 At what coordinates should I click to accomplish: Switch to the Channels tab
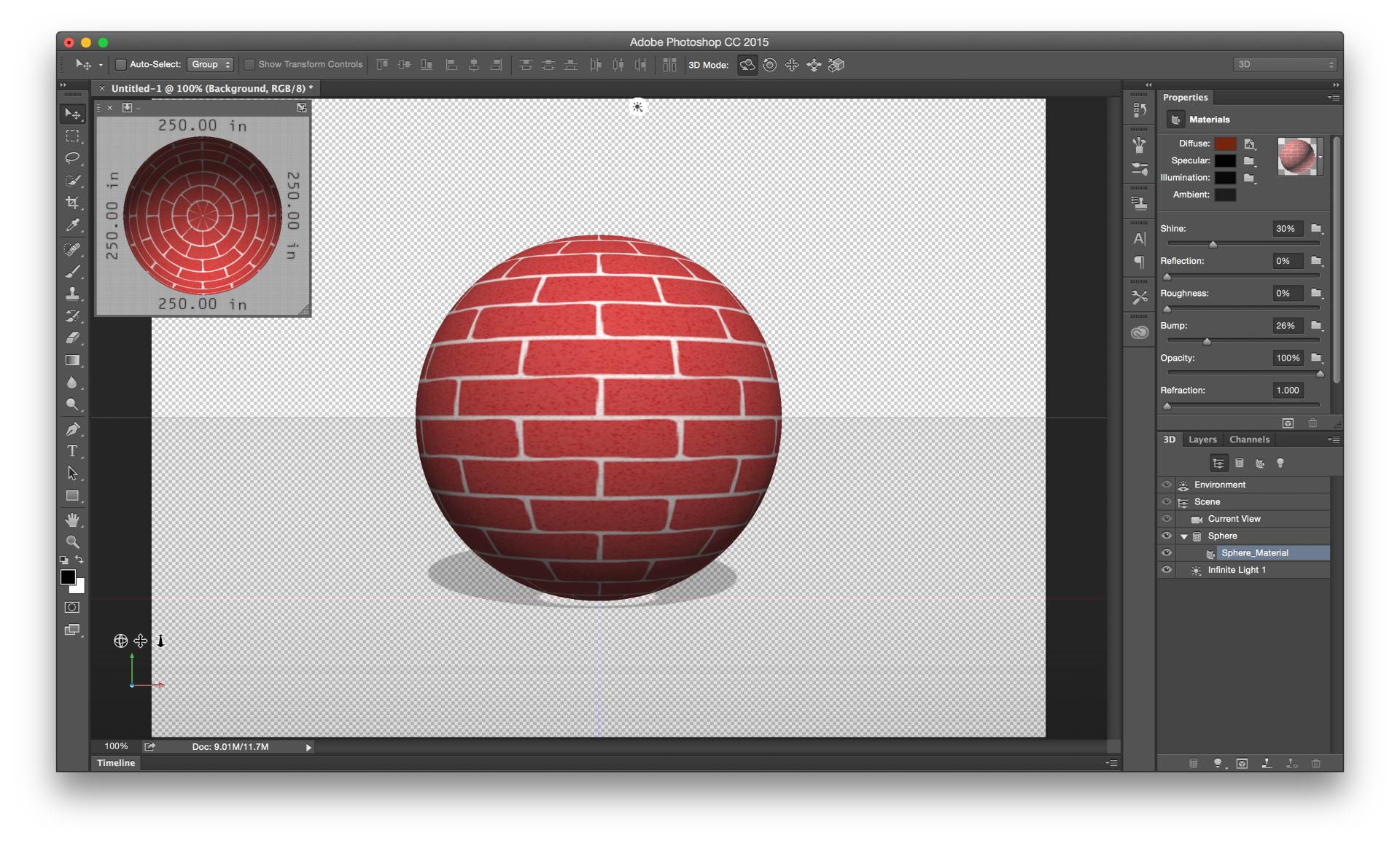coord(1248,439)
